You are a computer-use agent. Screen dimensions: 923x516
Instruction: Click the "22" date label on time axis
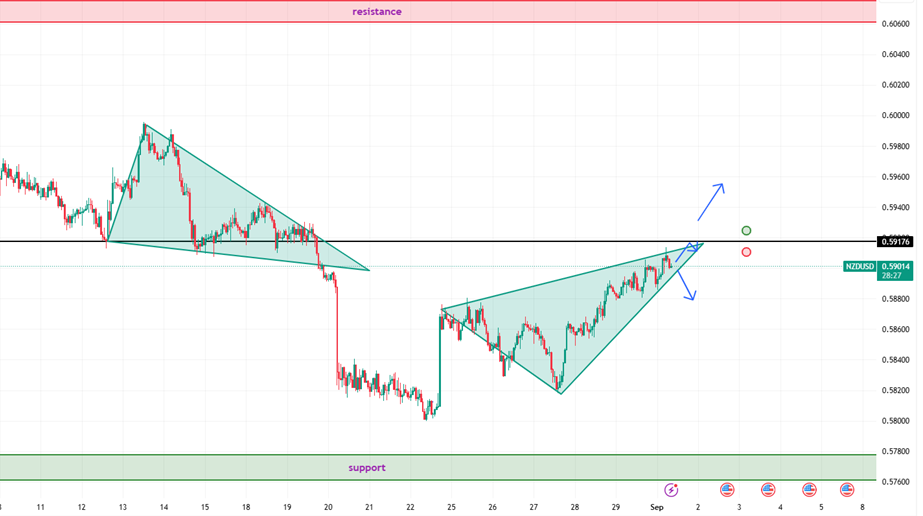410,507
